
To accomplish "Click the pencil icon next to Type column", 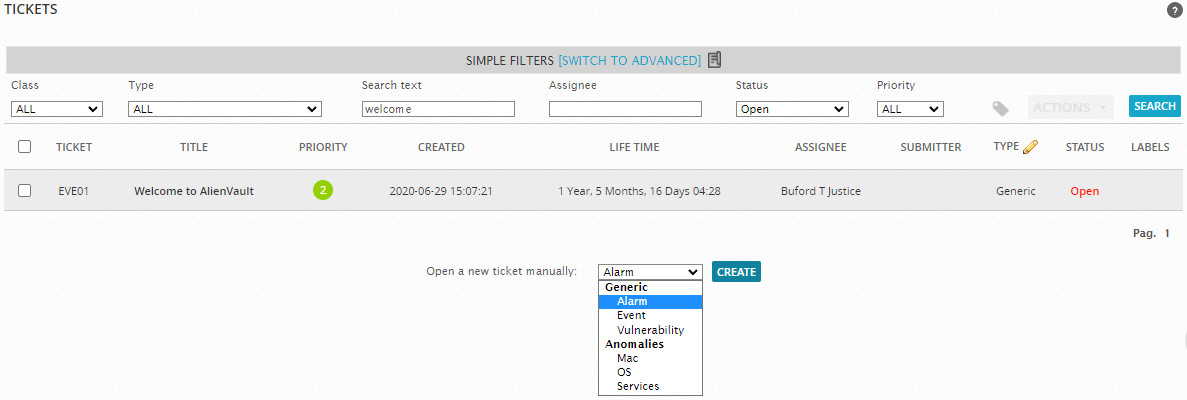I will click(1031, 147).
